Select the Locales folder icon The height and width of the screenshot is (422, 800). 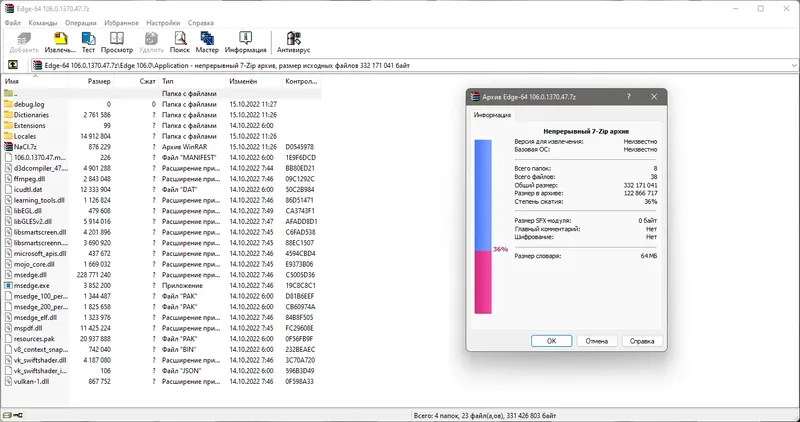(8, 136)
